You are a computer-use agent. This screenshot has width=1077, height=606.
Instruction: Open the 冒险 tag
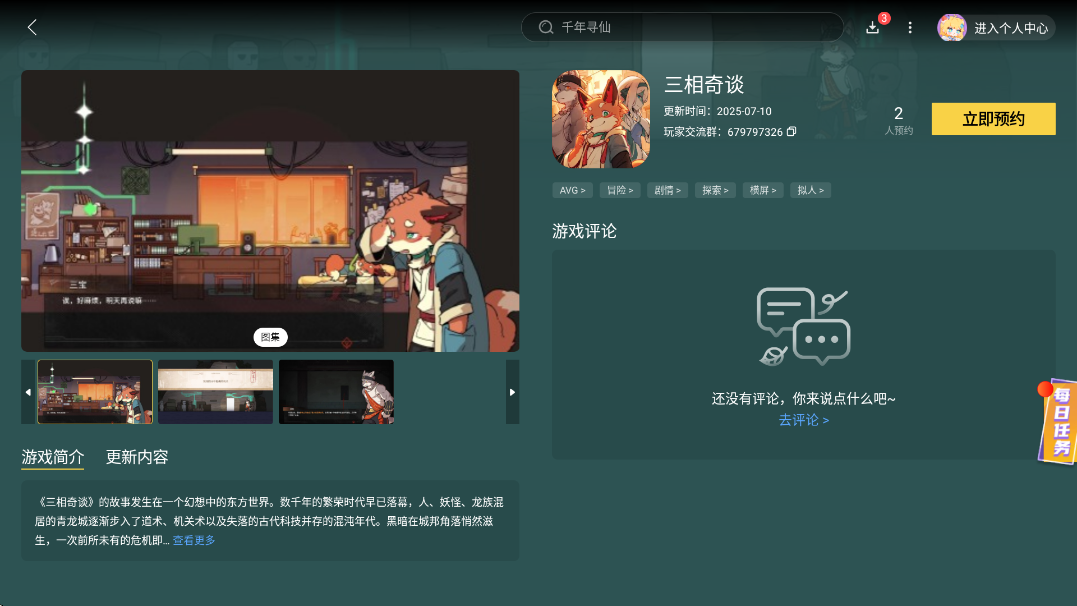[620, 190]
